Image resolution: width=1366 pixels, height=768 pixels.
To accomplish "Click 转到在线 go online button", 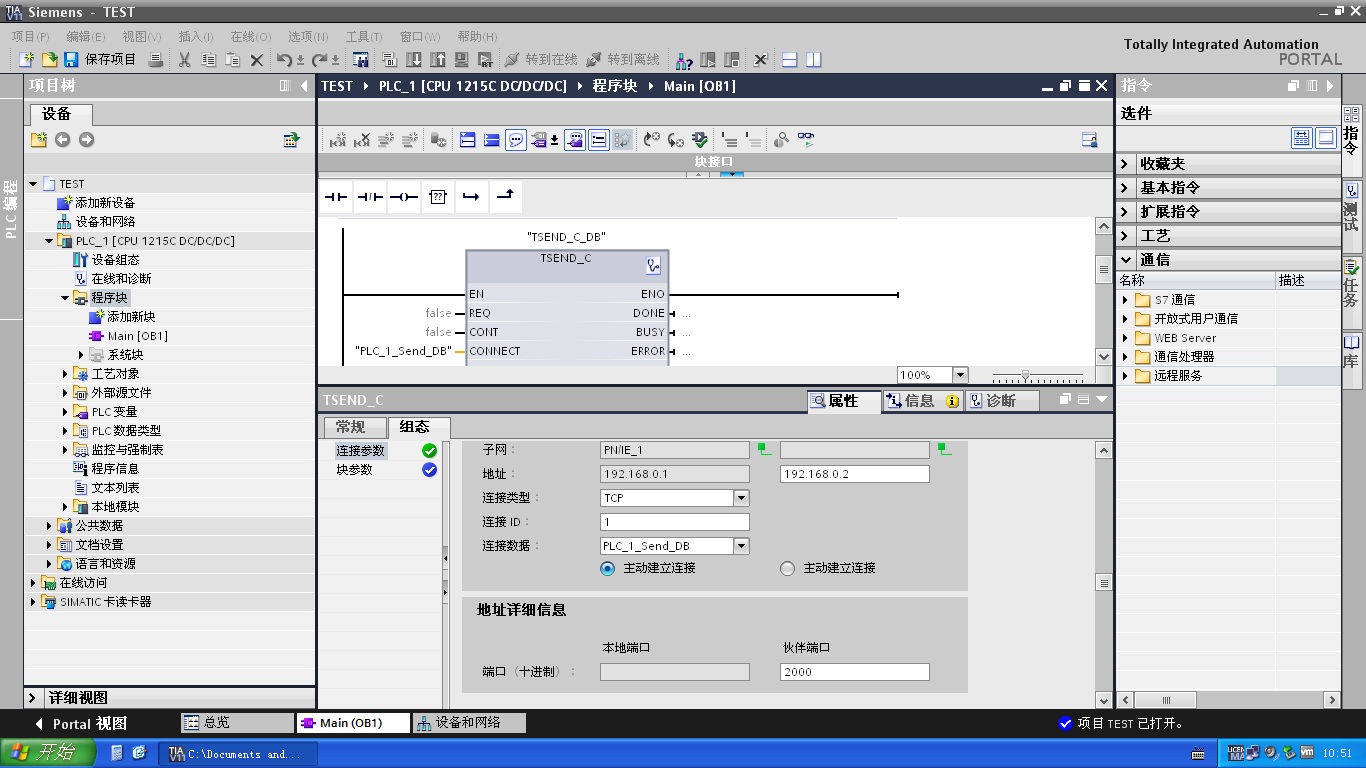I will point(541,60).
